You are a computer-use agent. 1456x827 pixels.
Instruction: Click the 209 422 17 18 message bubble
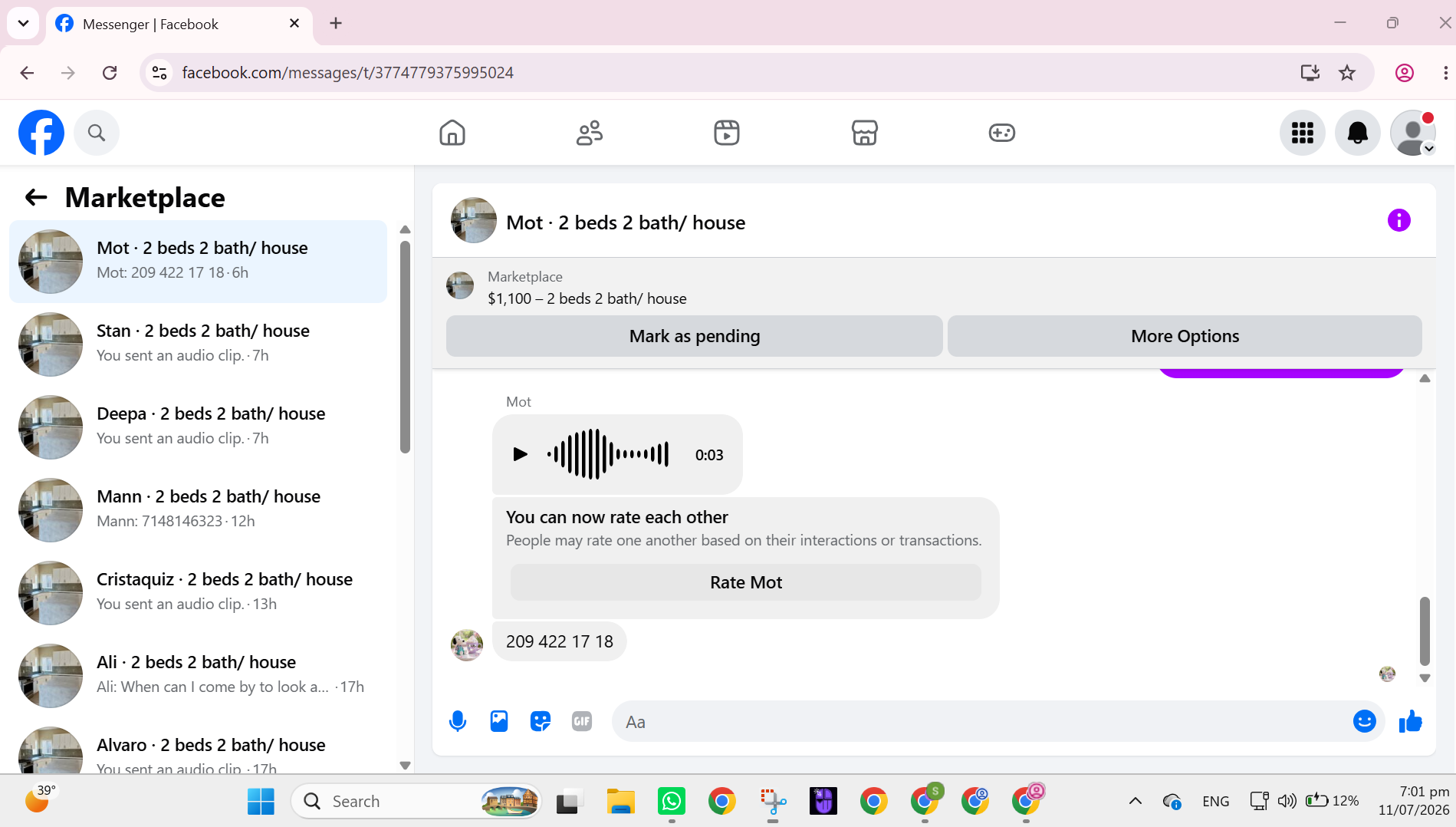coord(560,641)
